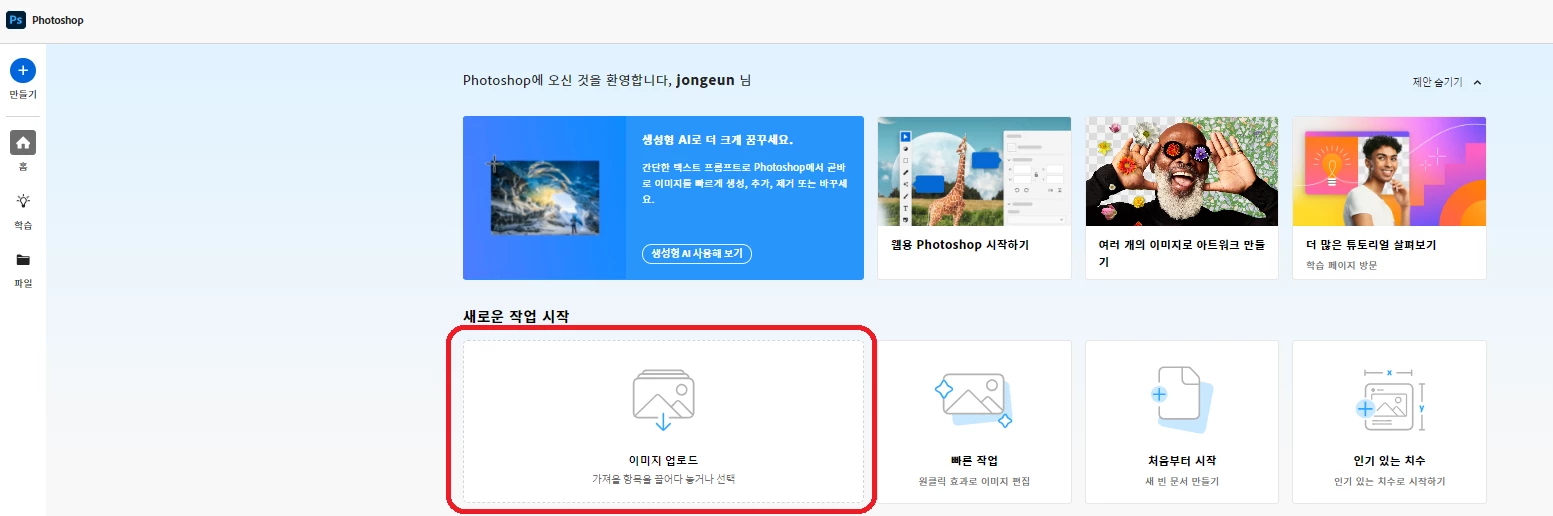This screenshot has width=1553, height=516.
Task: Open 여러 개의 이미지로 아트워크 만들기 tutorial
Action: coord(1181,198)
